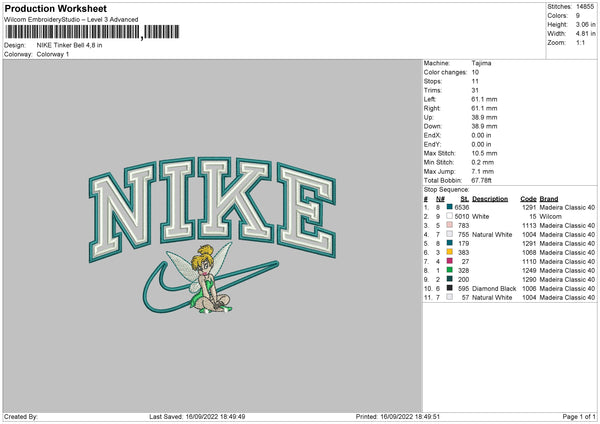Click stitch count '5010' in row 2
This screenshot has height=424, width=600.
pos(462,217)
